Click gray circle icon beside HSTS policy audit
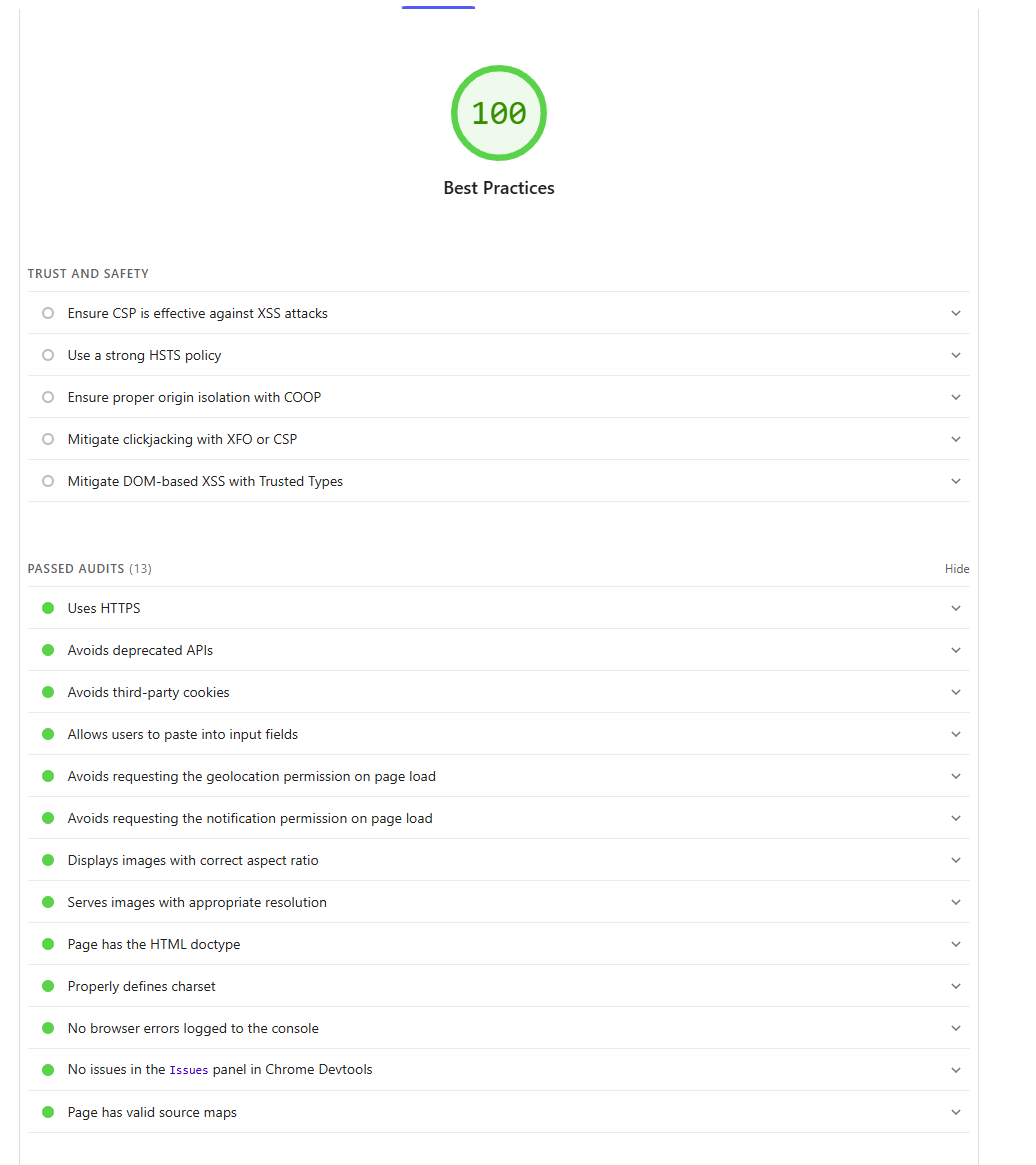Image resolution: width=1036 pixels, height=1165 pixels. [x=47, y=355]
